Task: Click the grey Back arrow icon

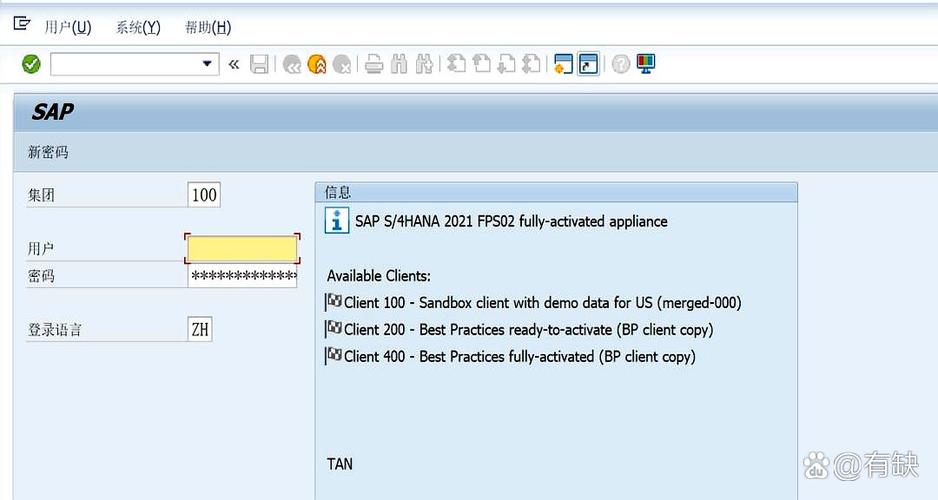Action: [x=291, y=63]
